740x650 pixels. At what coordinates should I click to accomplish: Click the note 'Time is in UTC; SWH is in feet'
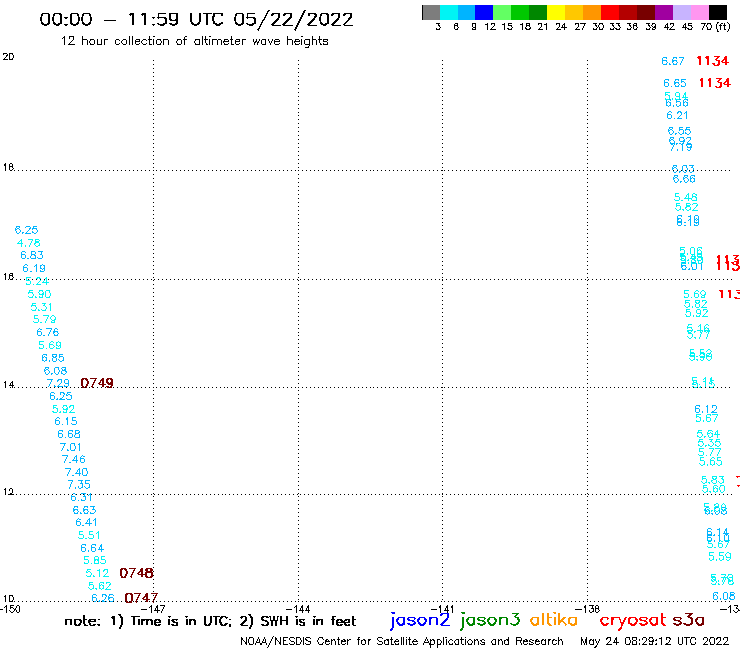click(x=210, y=621)
